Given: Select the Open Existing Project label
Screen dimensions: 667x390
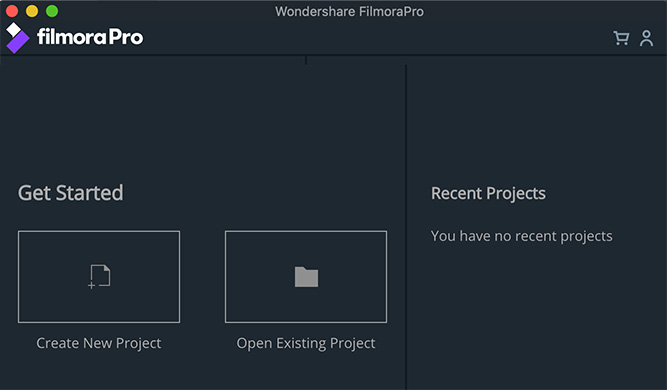Looking at the screenshot, I should (x=306, y=343).
